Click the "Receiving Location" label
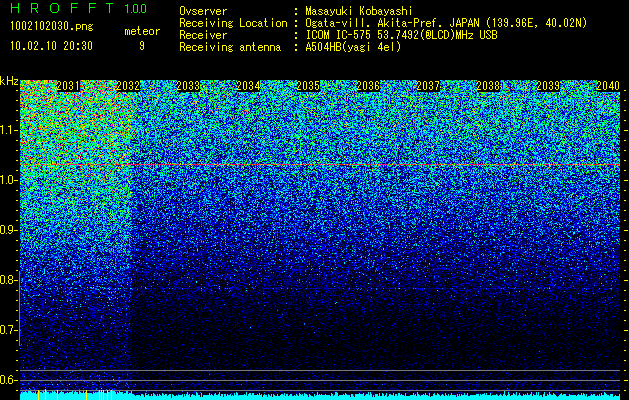The image size is (629, 400). (x=233, y=23)
